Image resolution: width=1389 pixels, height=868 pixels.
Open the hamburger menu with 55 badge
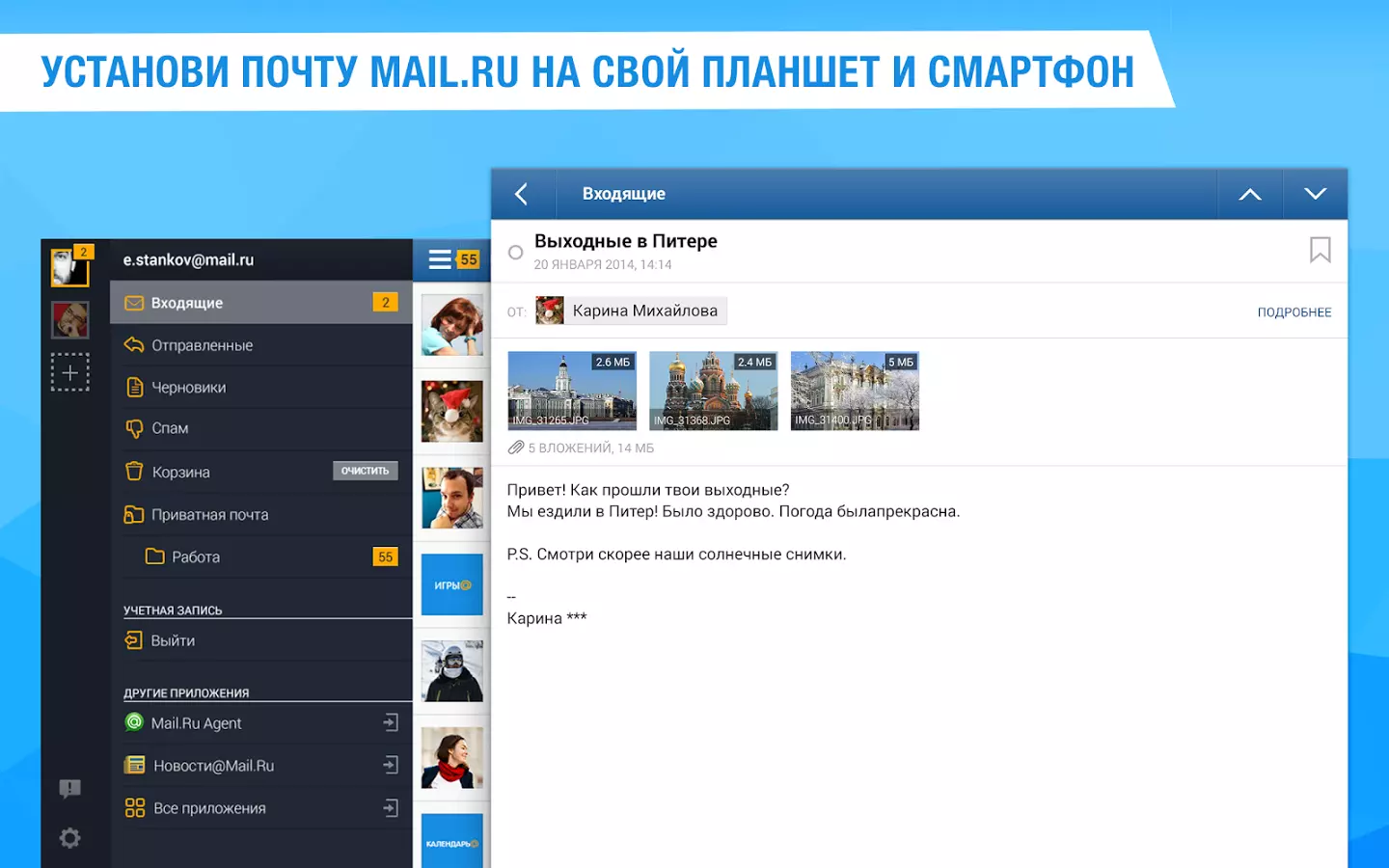(x=452, y=259)
